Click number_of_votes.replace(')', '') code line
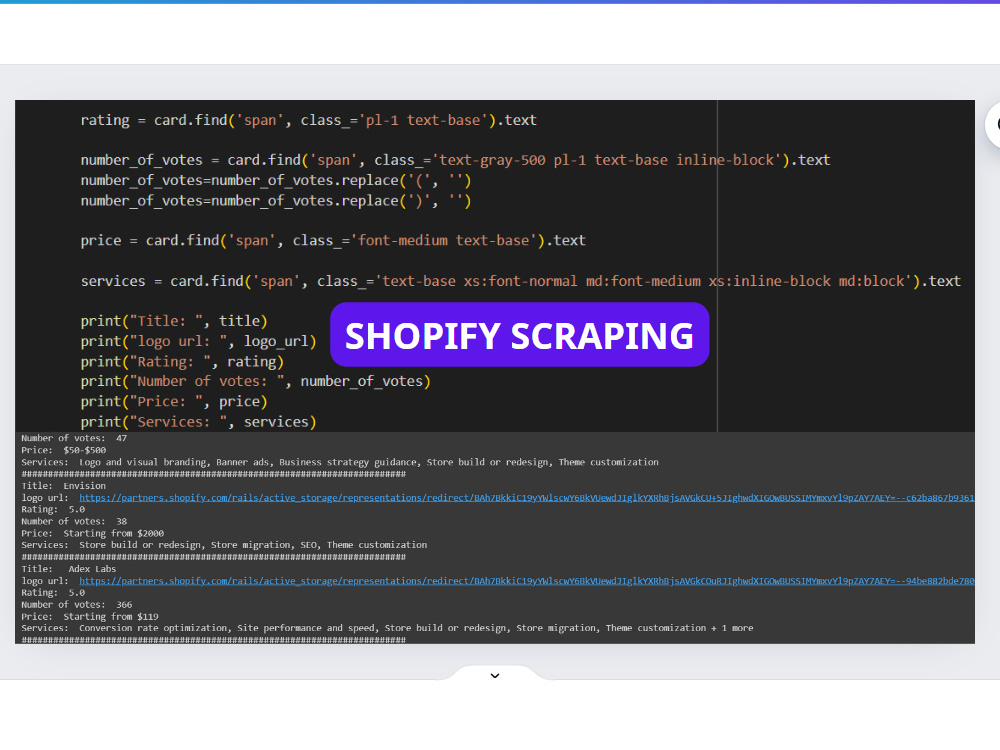 click(276, 201)
